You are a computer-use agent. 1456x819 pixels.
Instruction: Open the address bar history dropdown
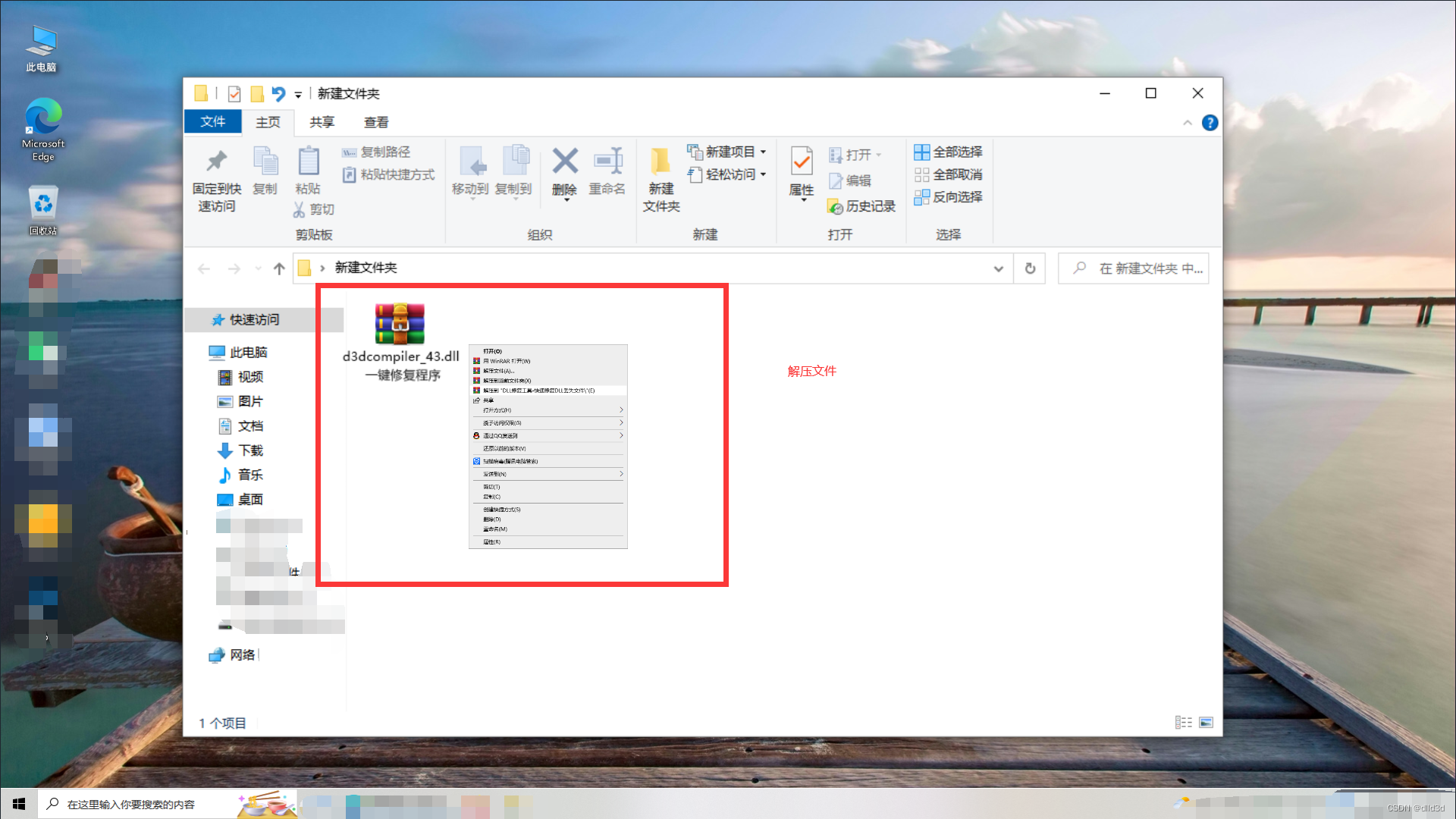pos(998,268)
